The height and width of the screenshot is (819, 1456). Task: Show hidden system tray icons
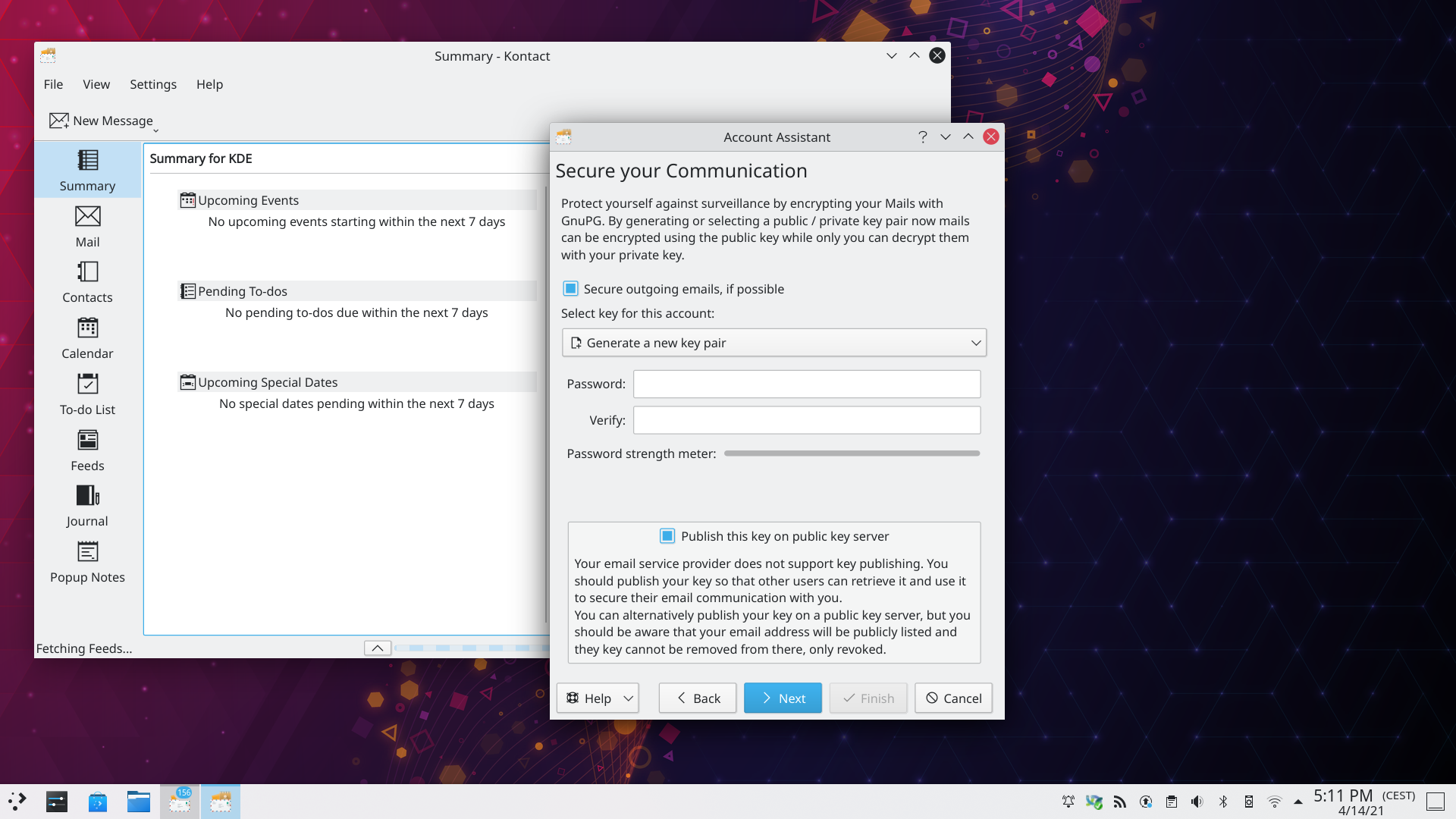1298,802
